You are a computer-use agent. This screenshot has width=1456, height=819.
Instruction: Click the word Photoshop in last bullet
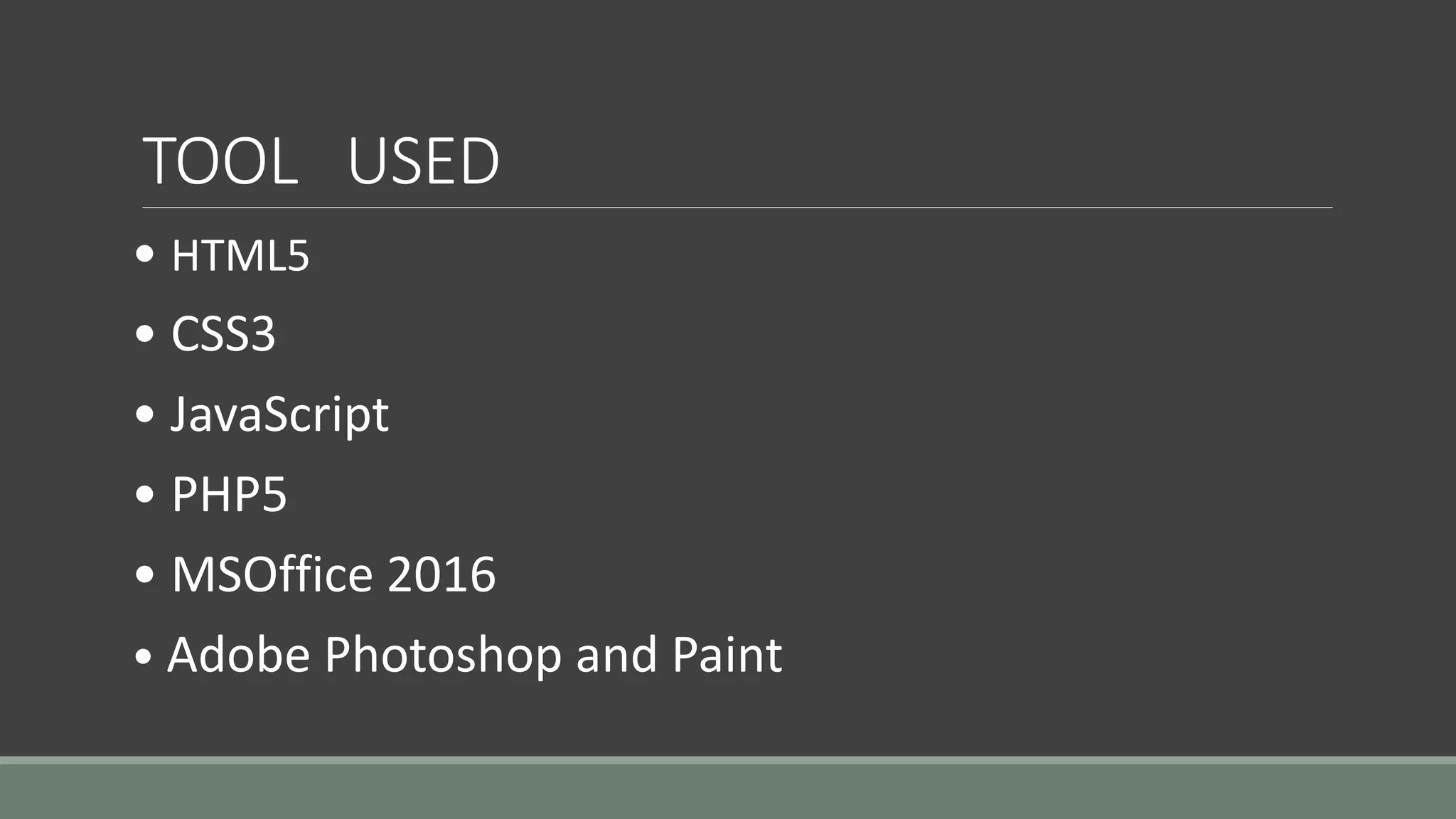coord(443,655)
